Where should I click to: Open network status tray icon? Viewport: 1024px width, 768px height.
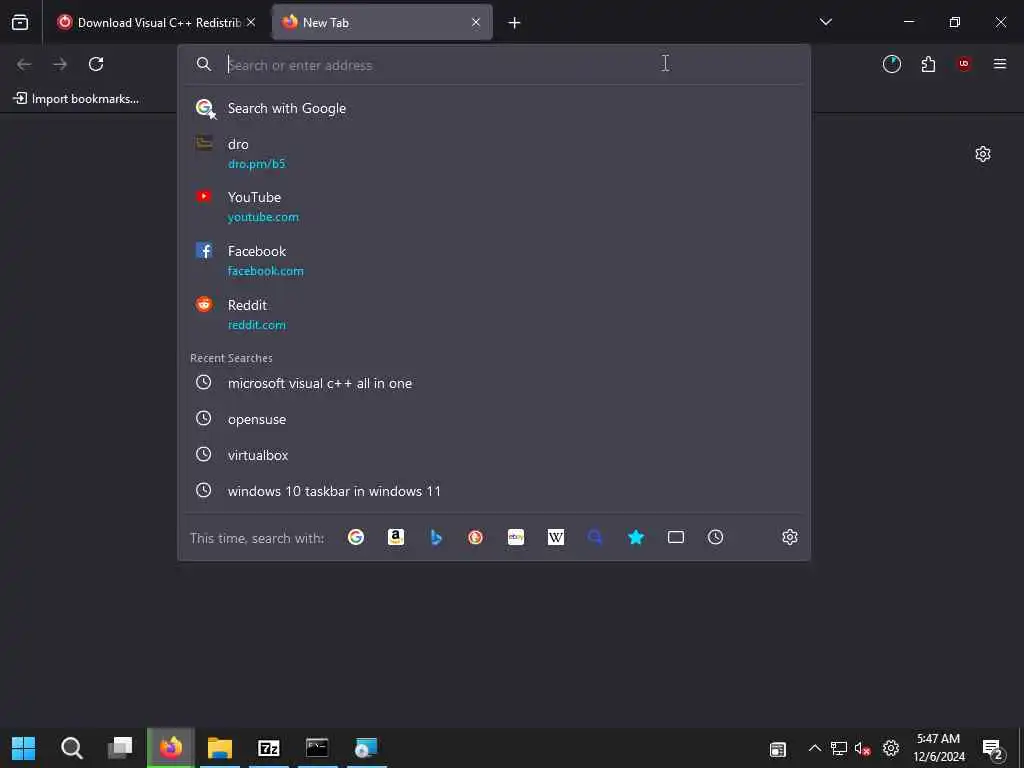pyautogui.click(x=839, y=748)
